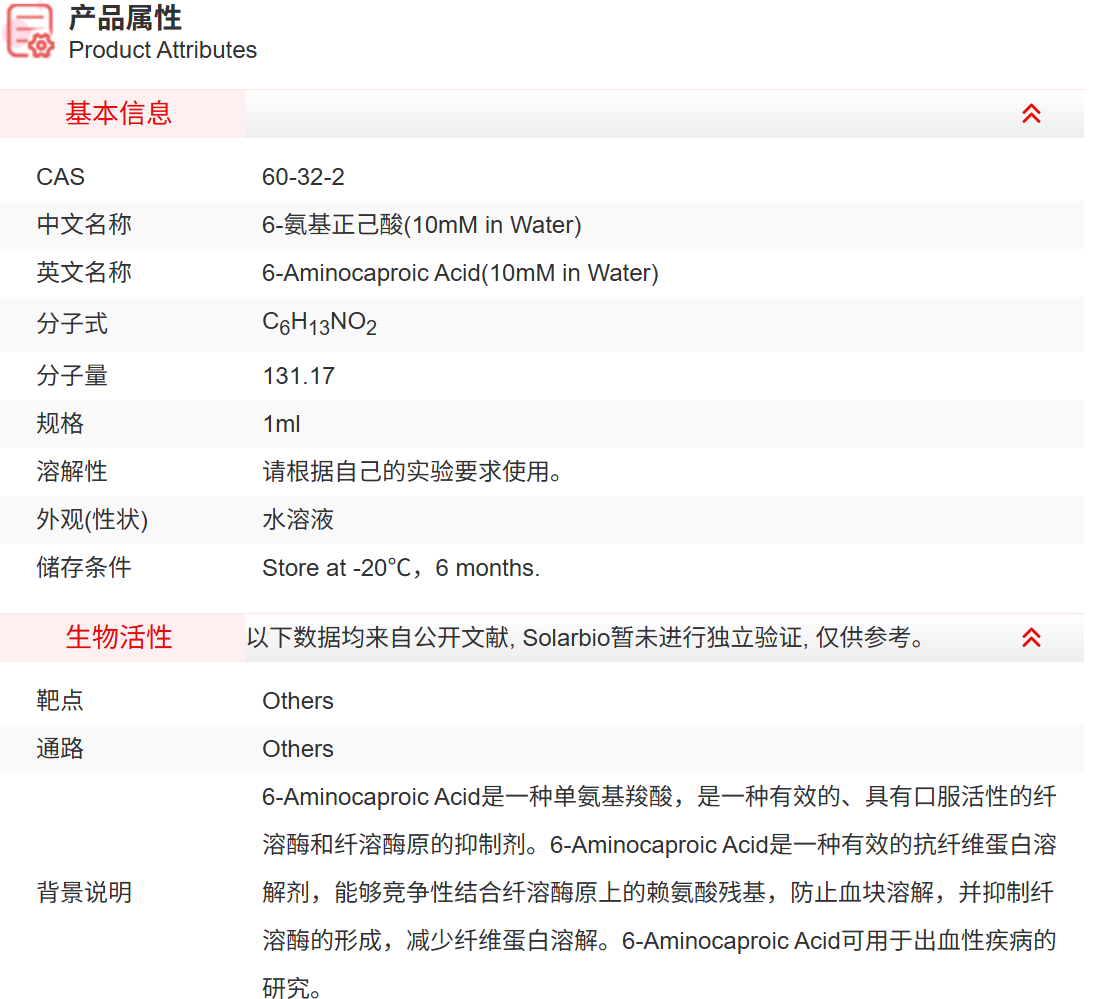1102x999 pixels.
Task: Click the 通路 value Others
Action: coord(297,749)
